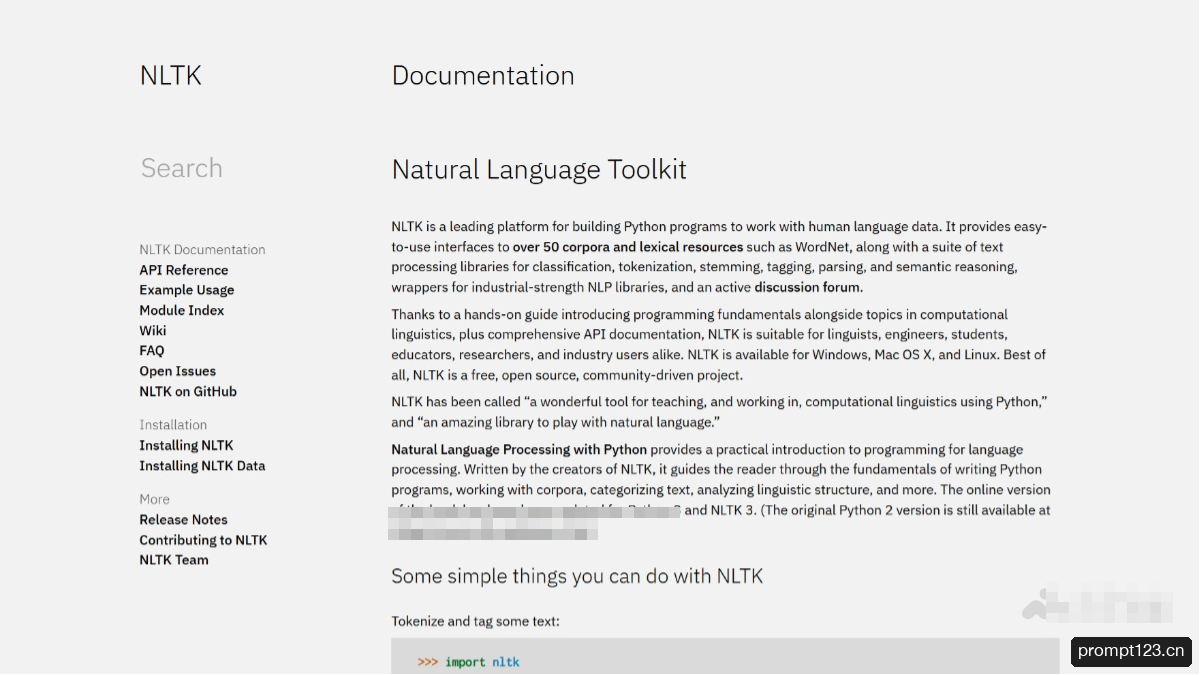Follow the "over 50 corpora and lexical resources" link
The height and width of the screenshot is (675, 1200).
pos(628,247)
